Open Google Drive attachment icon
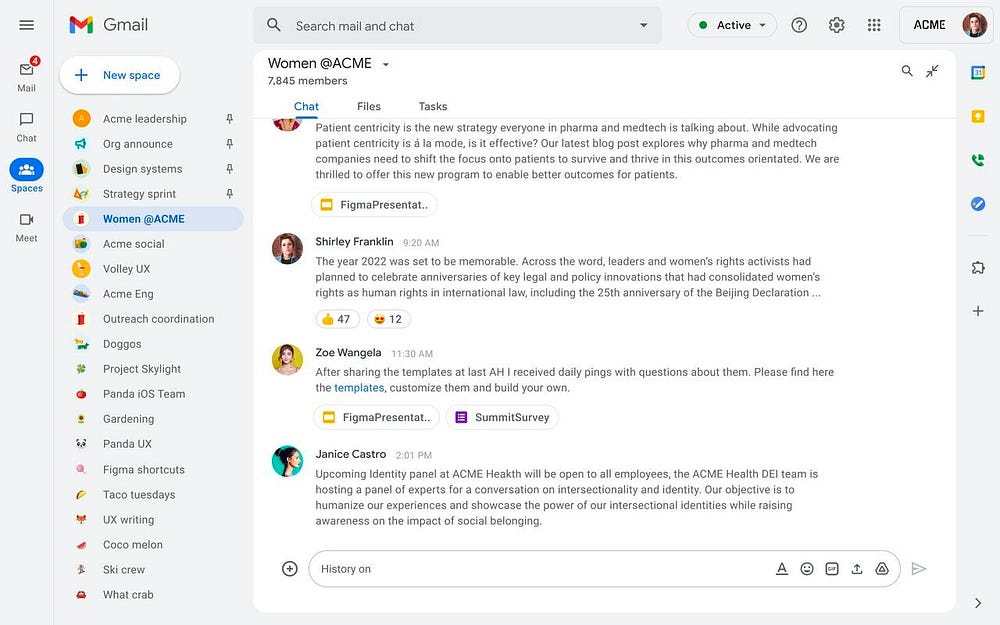 (x=882, y=569)
